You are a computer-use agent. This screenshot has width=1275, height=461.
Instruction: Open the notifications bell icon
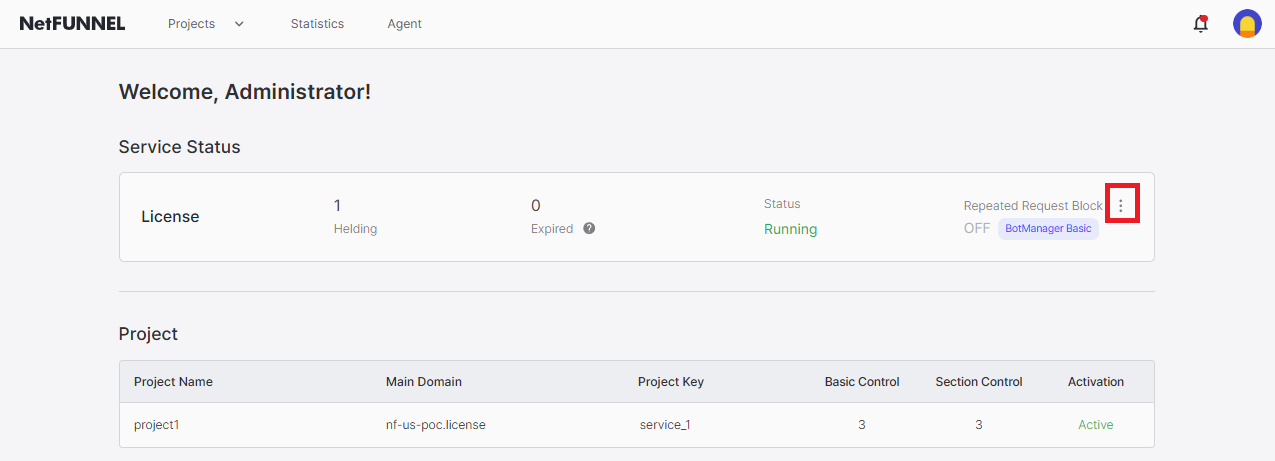1201,24
